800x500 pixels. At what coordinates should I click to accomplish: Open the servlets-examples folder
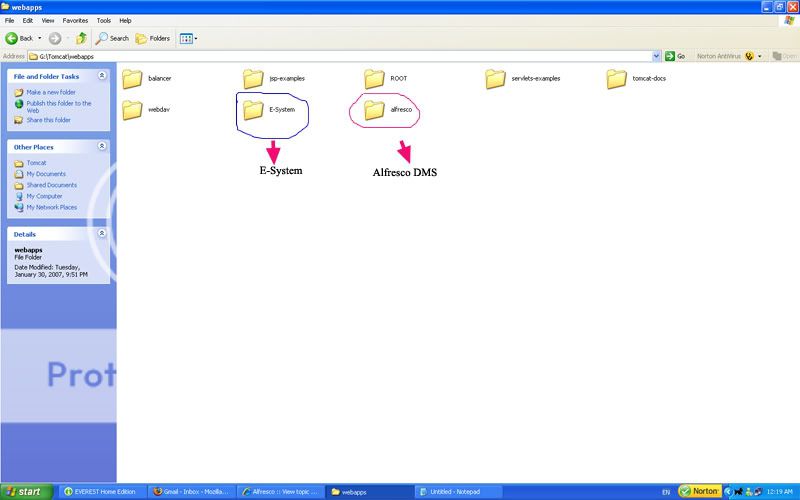[496, 79]
